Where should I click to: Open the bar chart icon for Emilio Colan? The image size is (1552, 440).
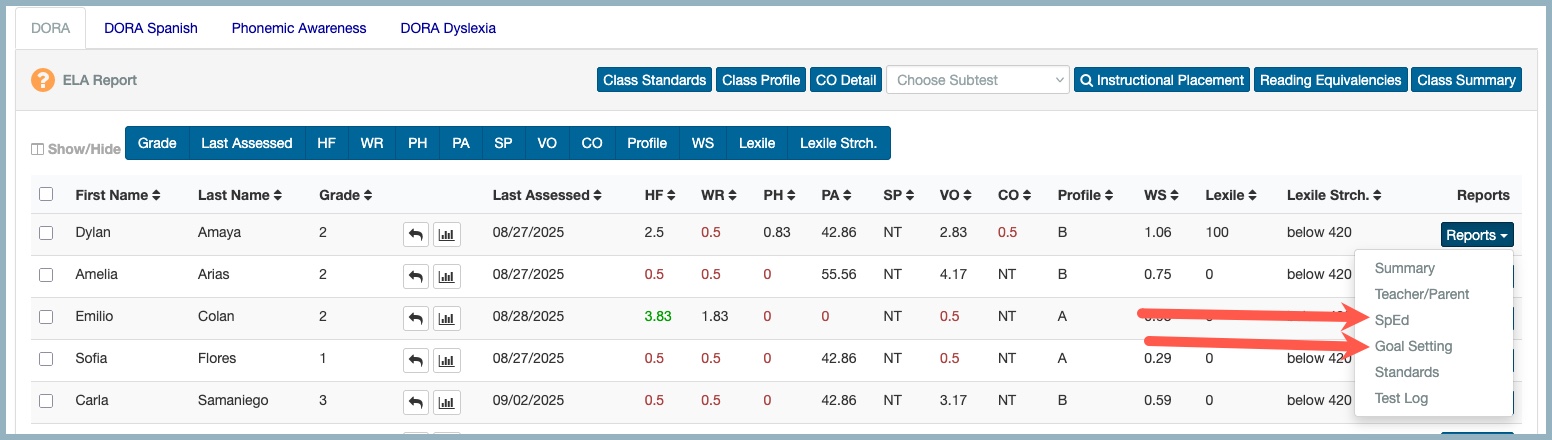pos(447,318)
